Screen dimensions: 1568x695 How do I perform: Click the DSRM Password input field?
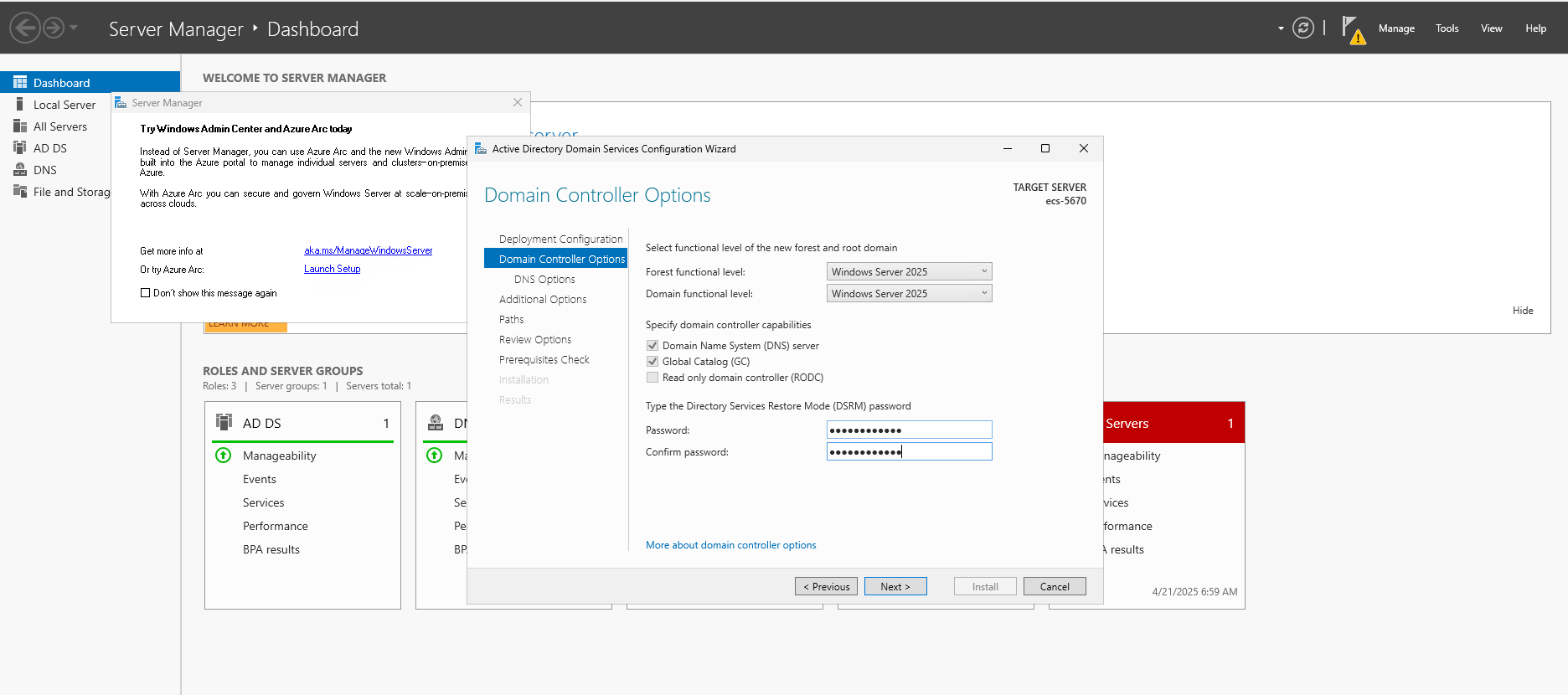(909, 430)
